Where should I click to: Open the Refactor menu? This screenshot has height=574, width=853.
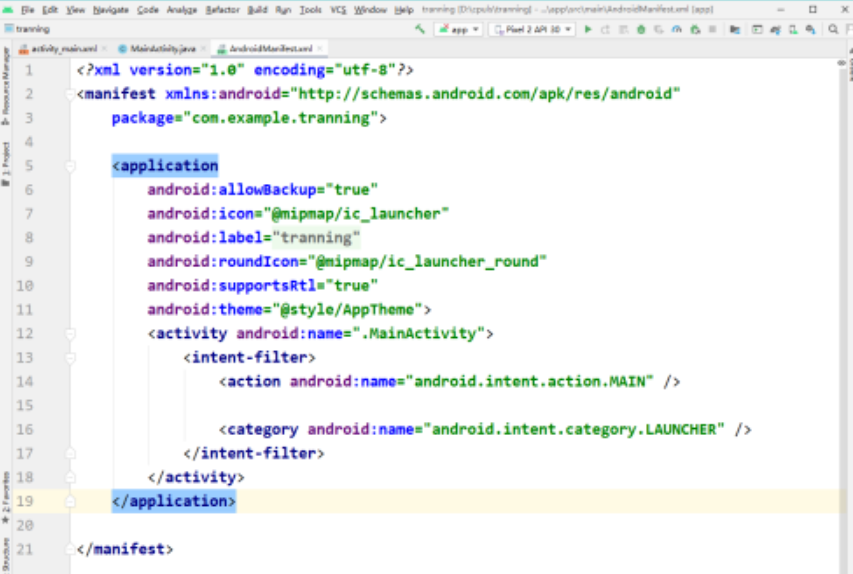[222, 10]
